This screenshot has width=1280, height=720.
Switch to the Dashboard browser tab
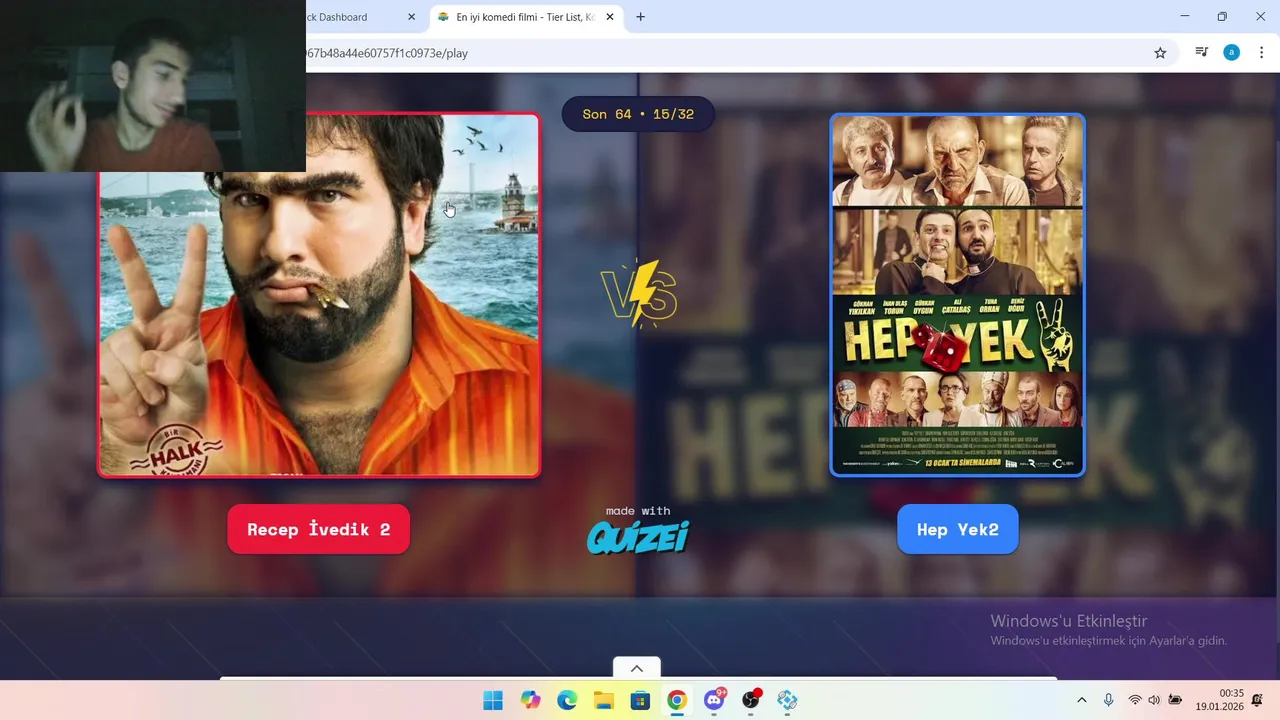350,17
